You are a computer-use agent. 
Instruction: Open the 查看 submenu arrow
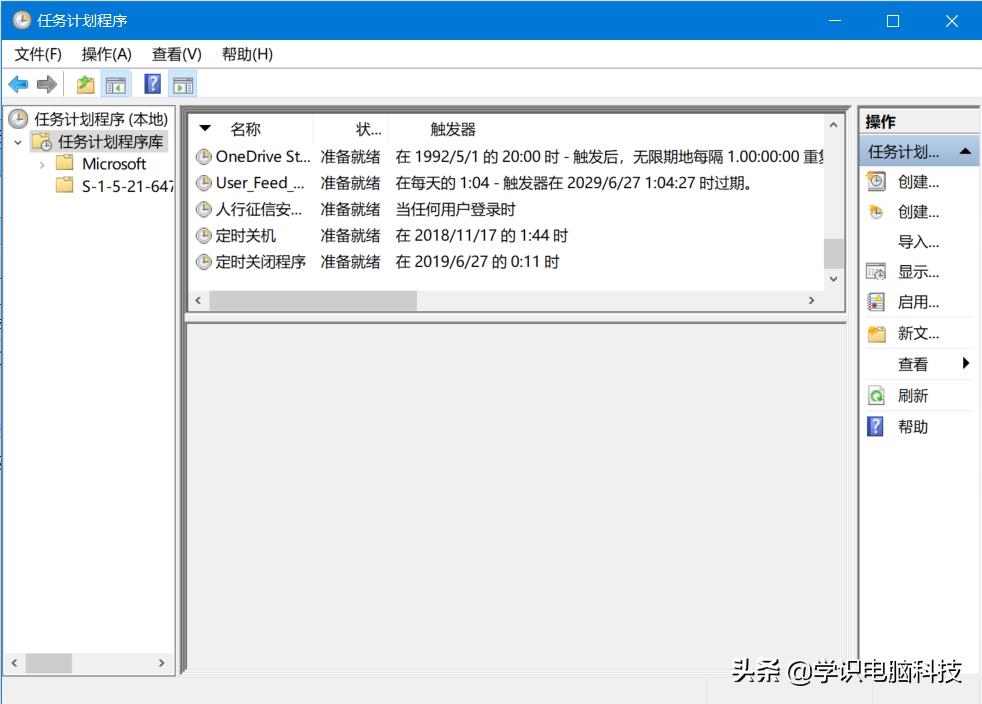[965, 364]
